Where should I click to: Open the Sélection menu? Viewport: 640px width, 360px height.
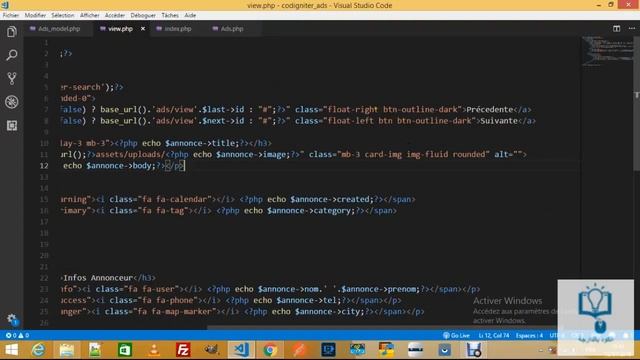[x=62, y=15]
